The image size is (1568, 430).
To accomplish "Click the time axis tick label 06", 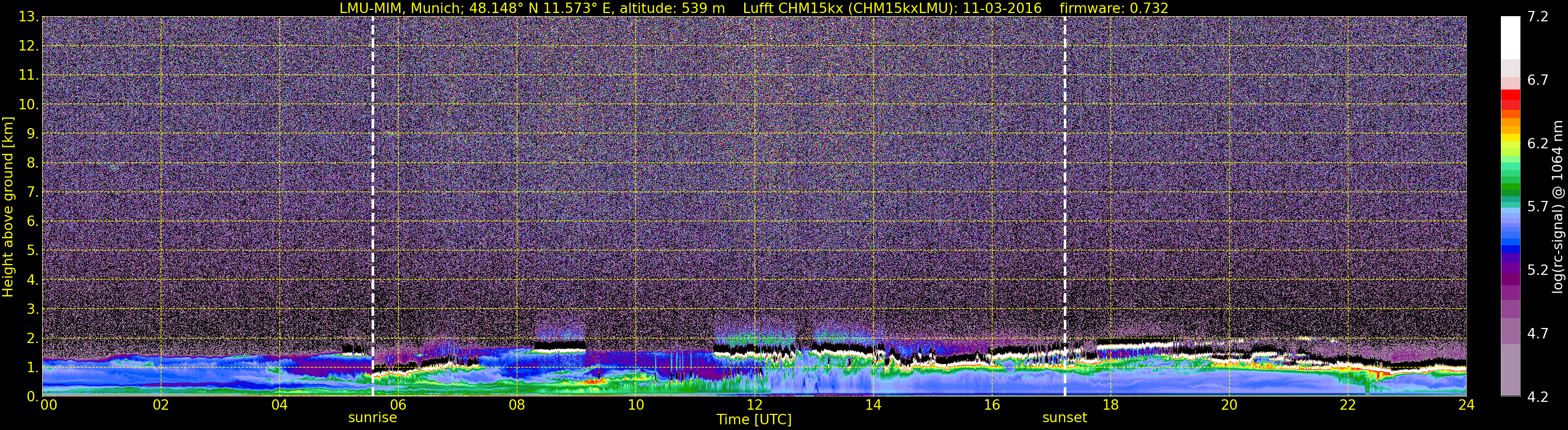I will (398, 406).
